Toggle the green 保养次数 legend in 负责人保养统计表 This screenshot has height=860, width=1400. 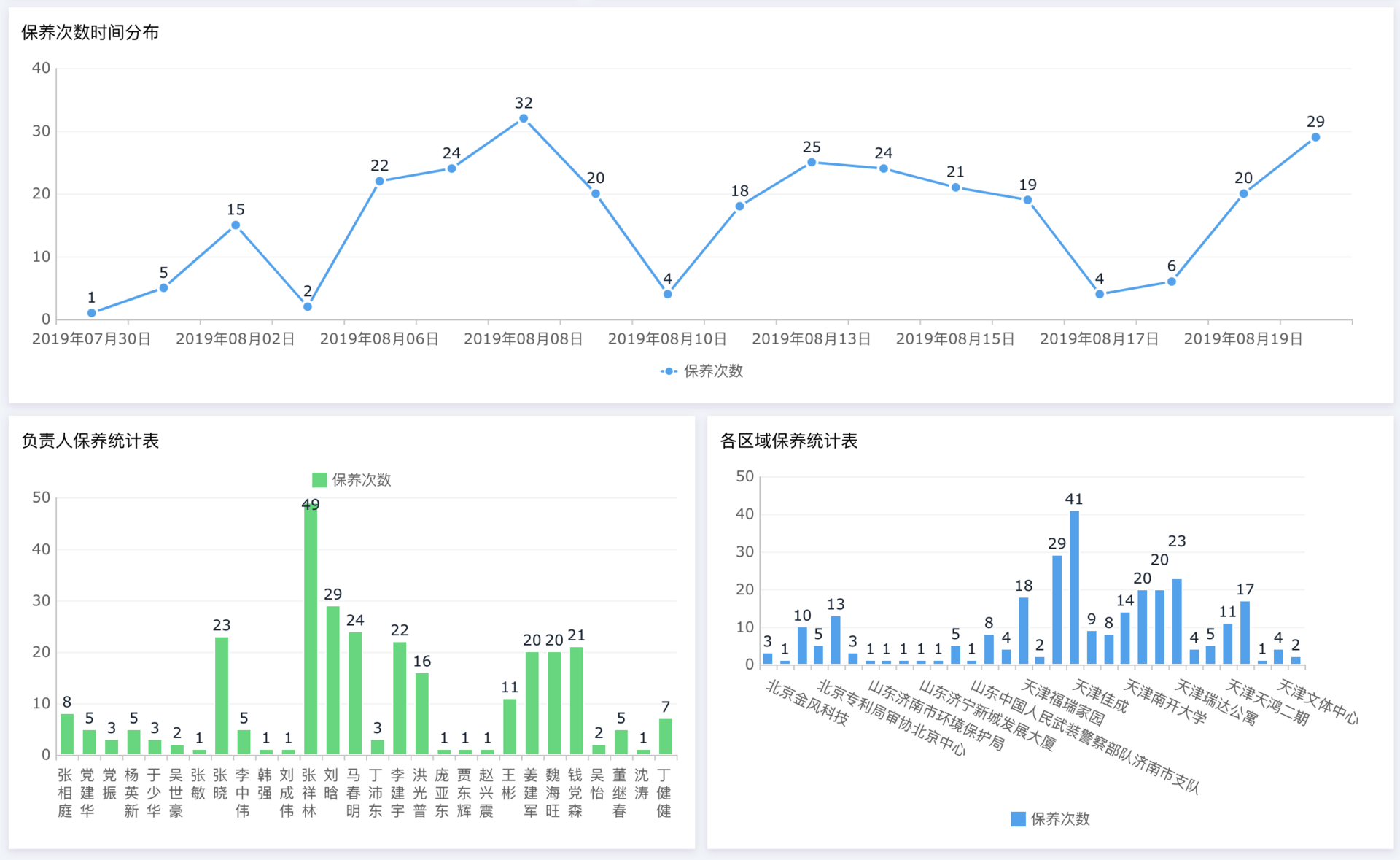(351, 480)
